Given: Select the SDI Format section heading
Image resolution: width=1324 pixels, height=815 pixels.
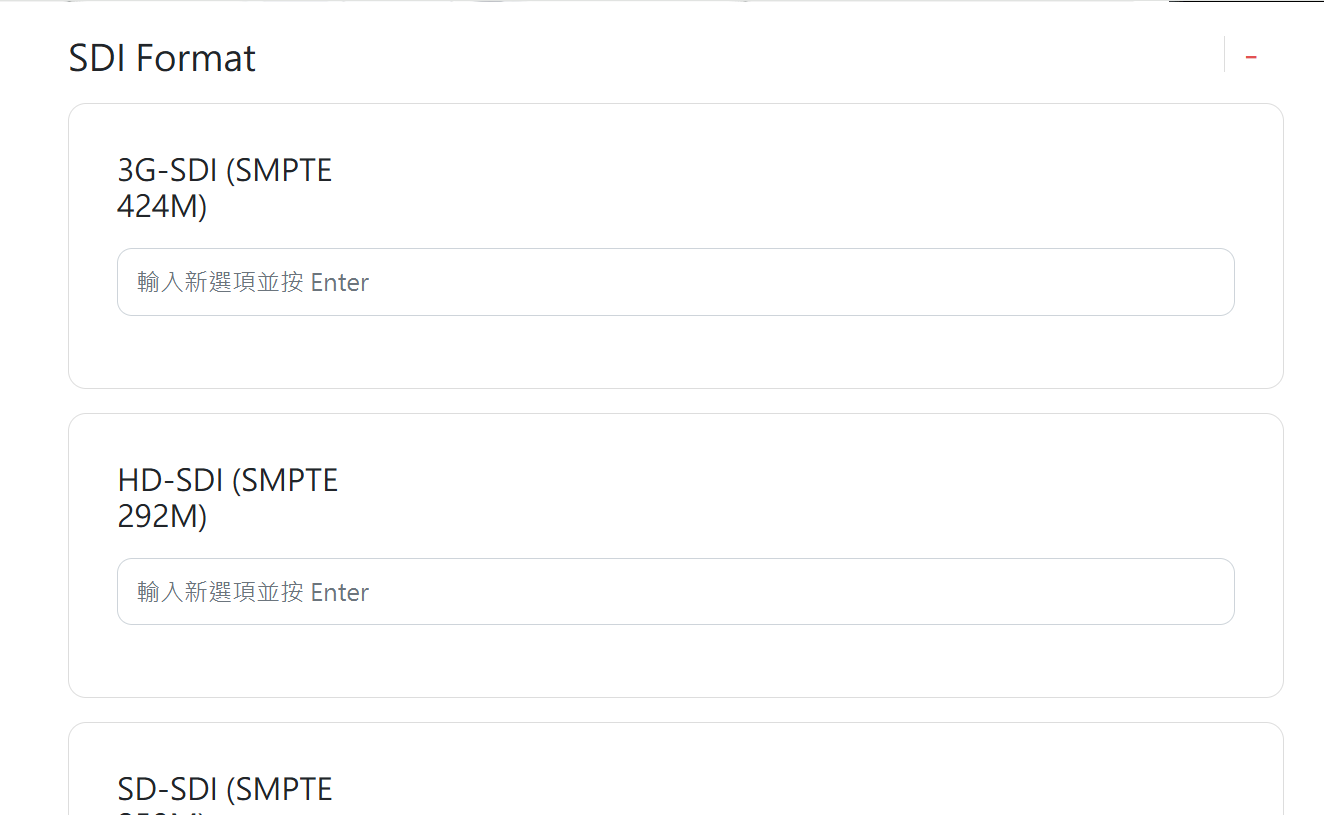Looking at the screenshot, I should point(162,58).
